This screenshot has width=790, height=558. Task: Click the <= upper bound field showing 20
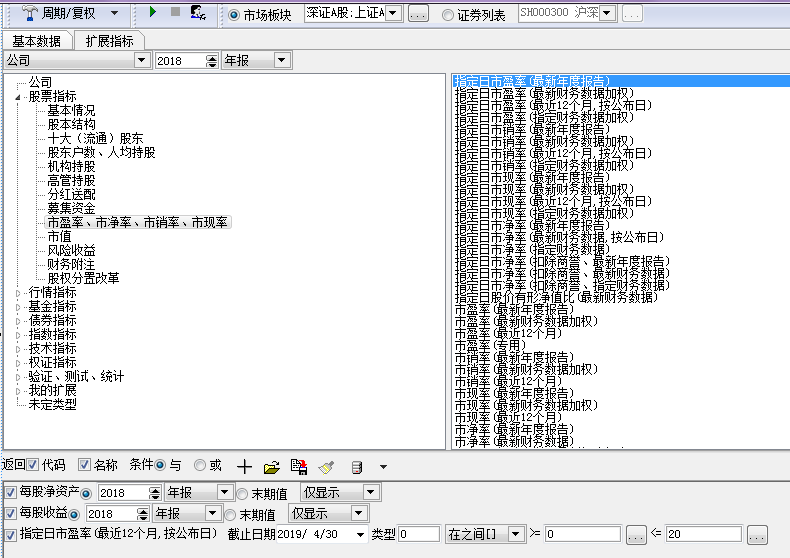pyautogui.click(x=703, y=534)
